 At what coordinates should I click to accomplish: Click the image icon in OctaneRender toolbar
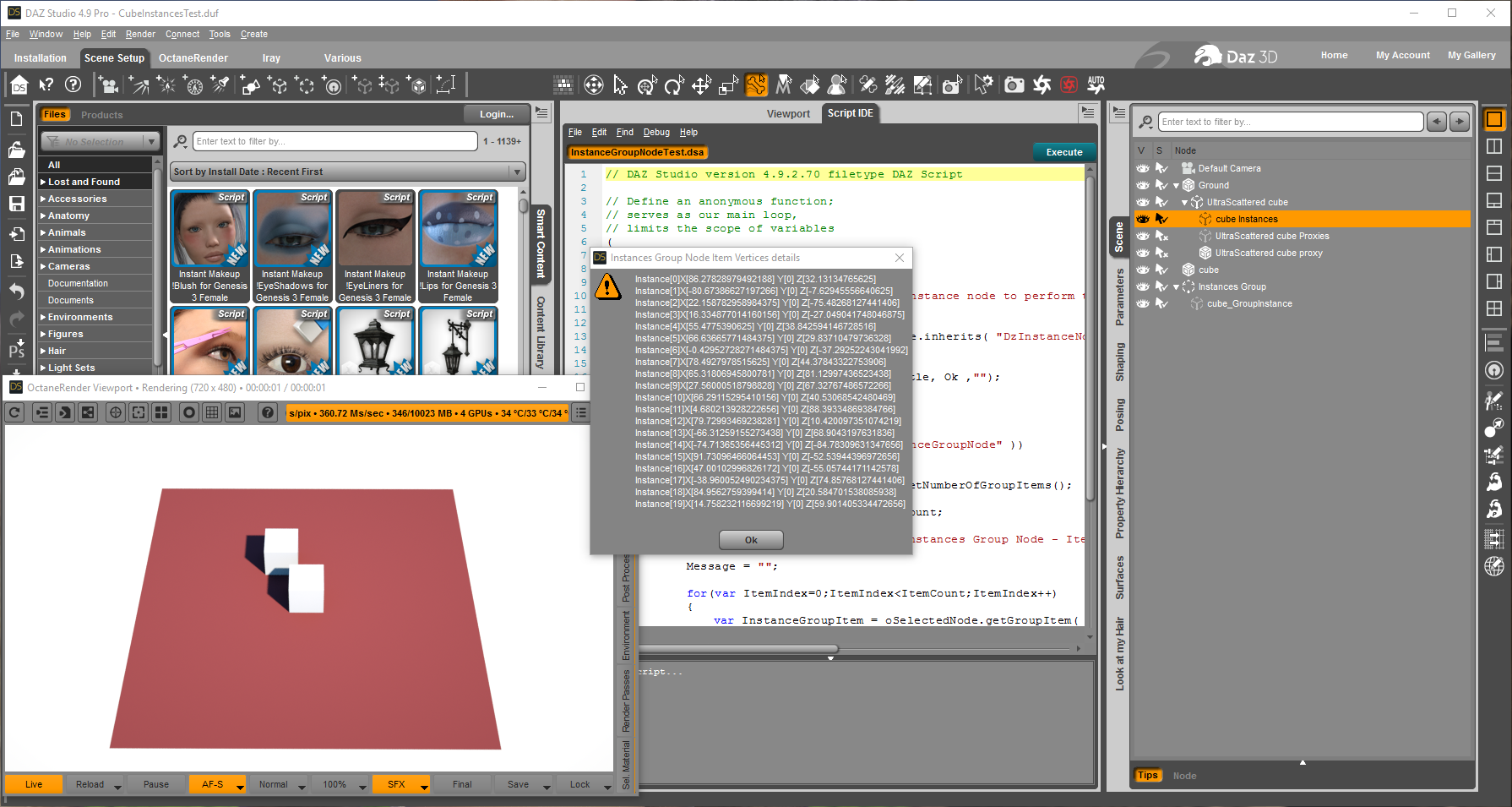coord(235,412)
